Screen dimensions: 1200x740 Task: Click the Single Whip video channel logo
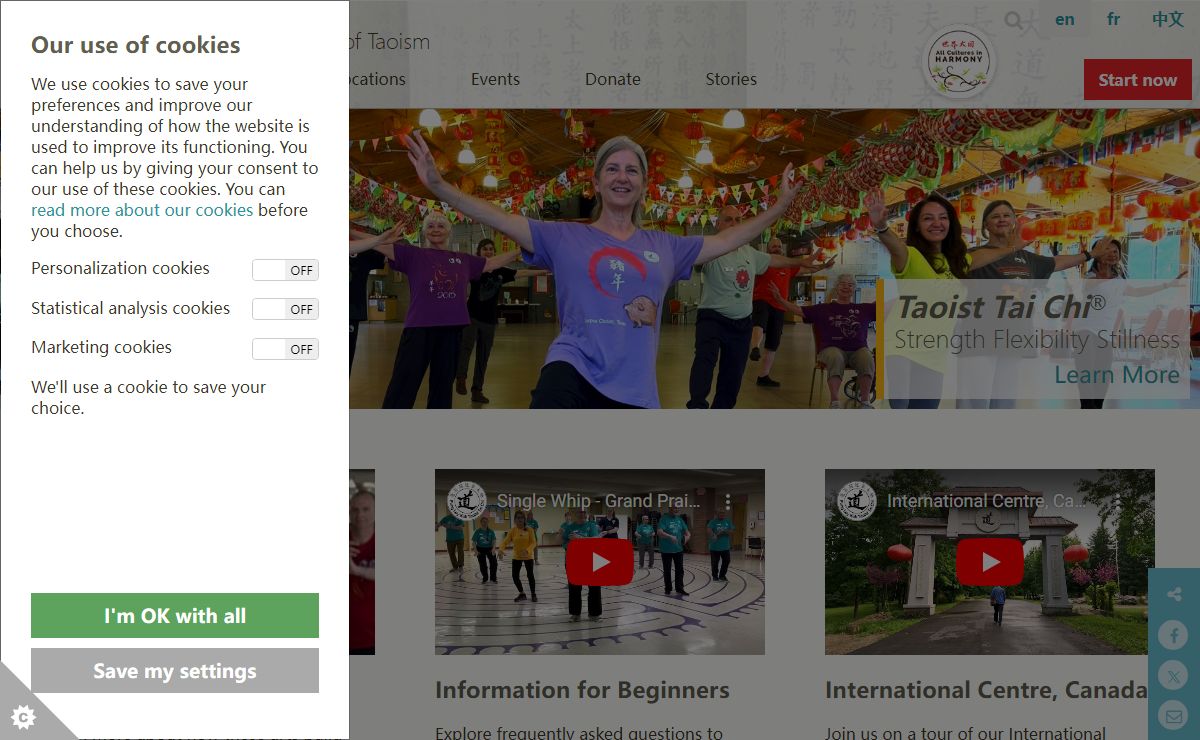coord(467,500)
